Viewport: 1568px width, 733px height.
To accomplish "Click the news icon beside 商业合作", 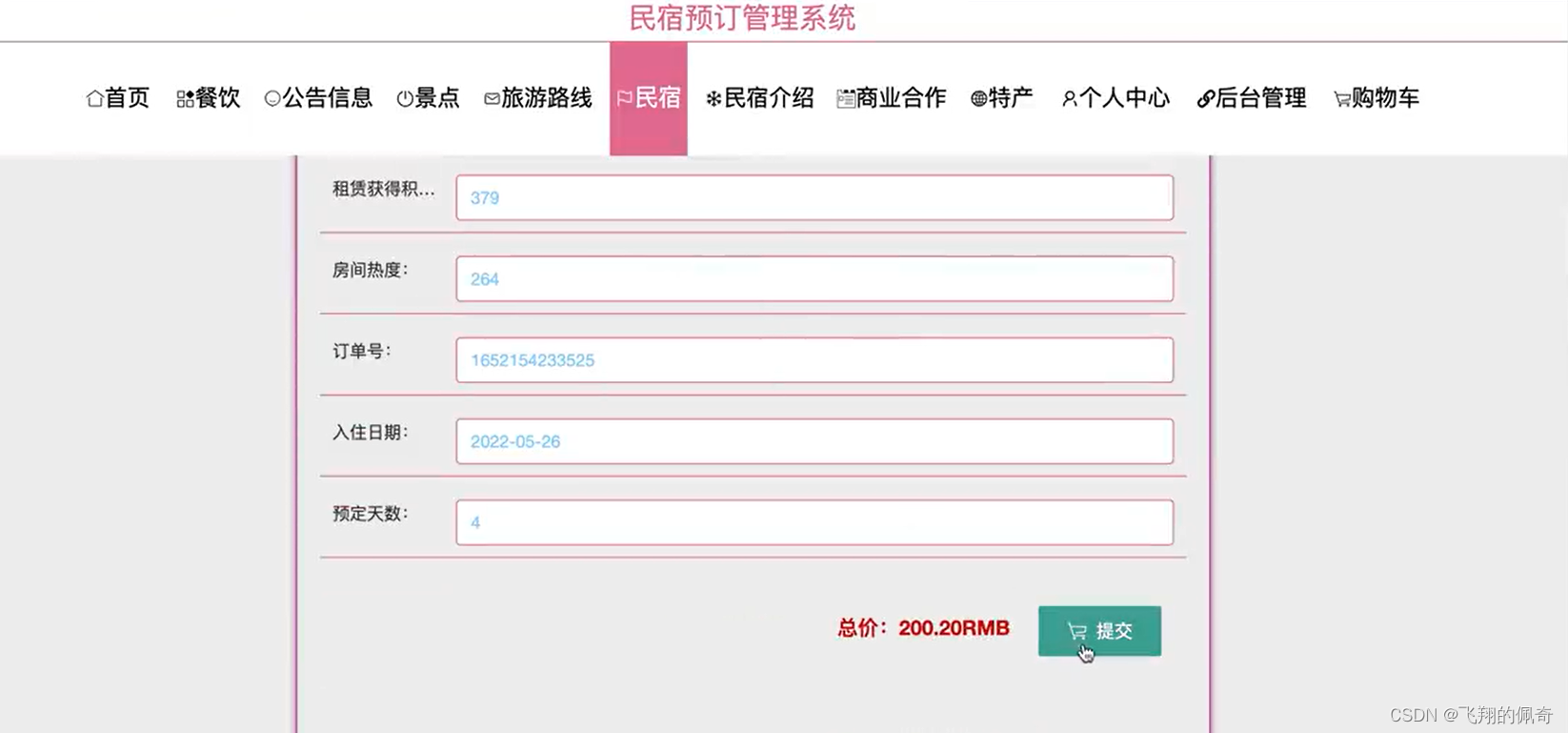I will coord(845,98).
